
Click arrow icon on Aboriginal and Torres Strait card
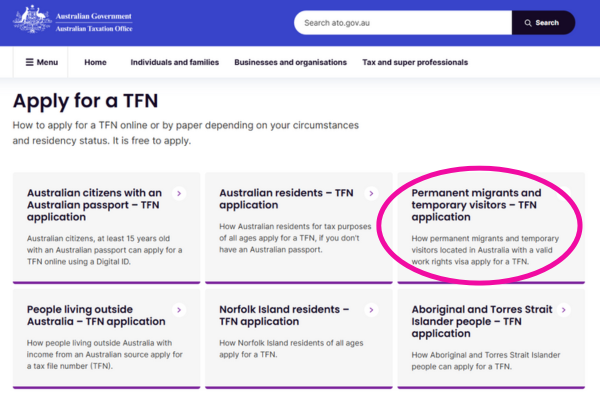pyautogui.click(x=563, y=310)
